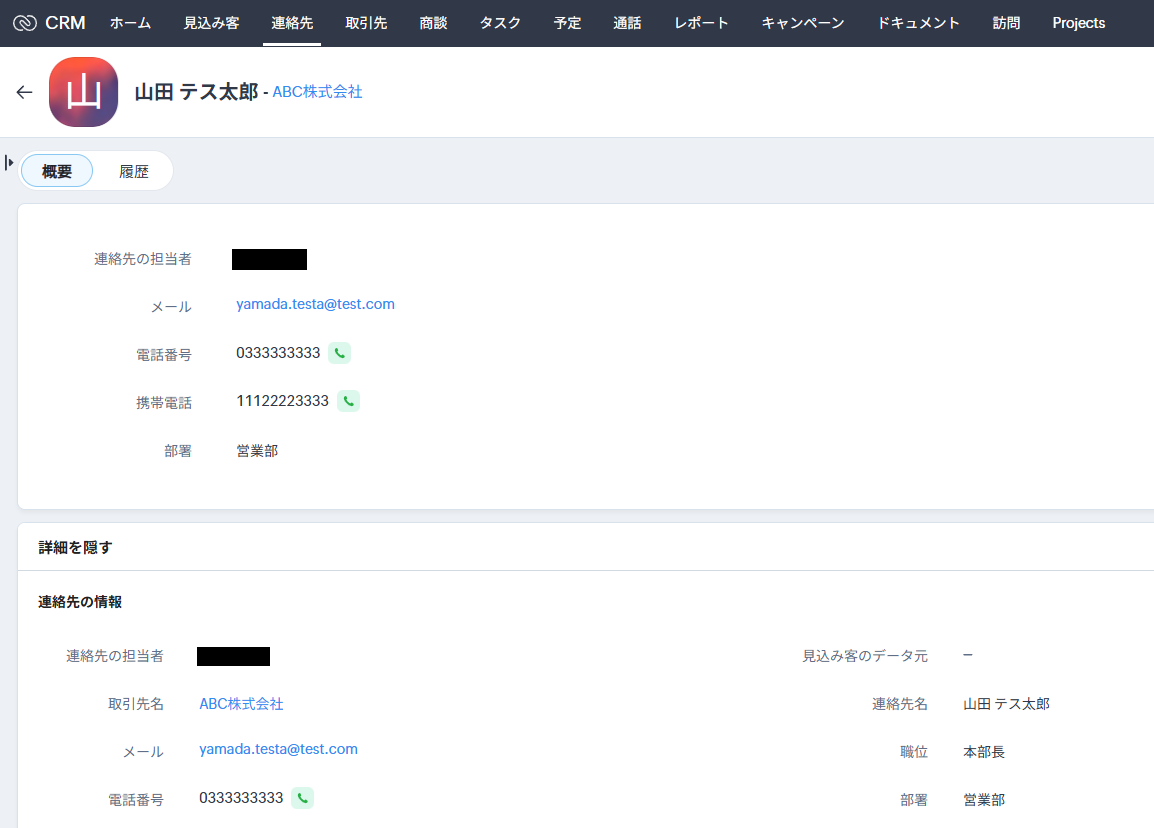Collapse details via 詳細を隠す
The width and height of the screenshot is (1154, 828).
75,547
